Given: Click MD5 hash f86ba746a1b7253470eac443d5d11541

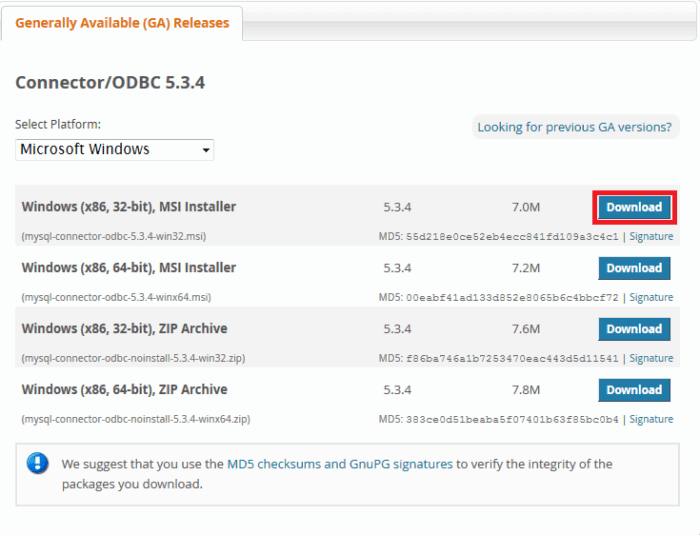Looking at the screenshot, I should (x=512, y=358).
